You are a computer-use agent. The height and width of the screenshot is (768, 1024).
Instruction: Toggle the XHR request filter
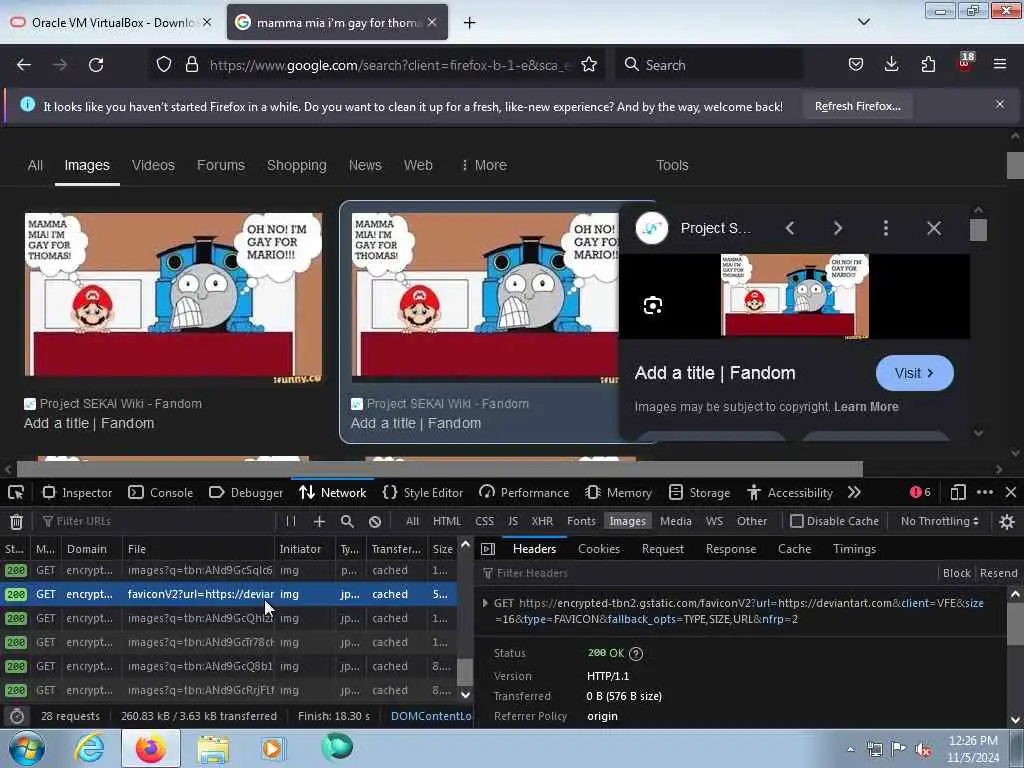542,521
